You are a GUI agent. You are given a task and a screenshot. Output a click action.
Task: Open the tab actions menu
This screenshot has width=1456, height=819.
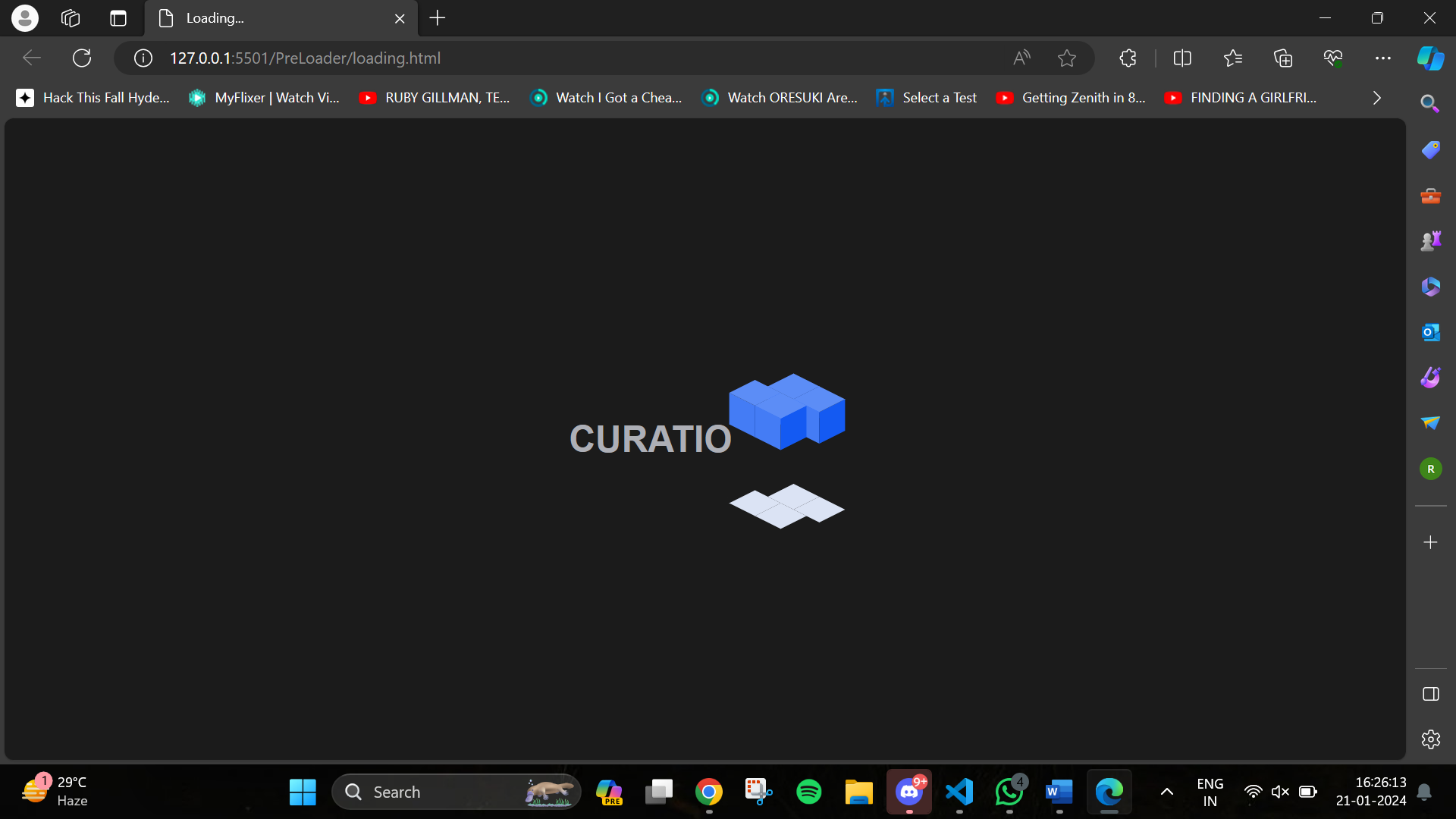[x=118, y=18]
